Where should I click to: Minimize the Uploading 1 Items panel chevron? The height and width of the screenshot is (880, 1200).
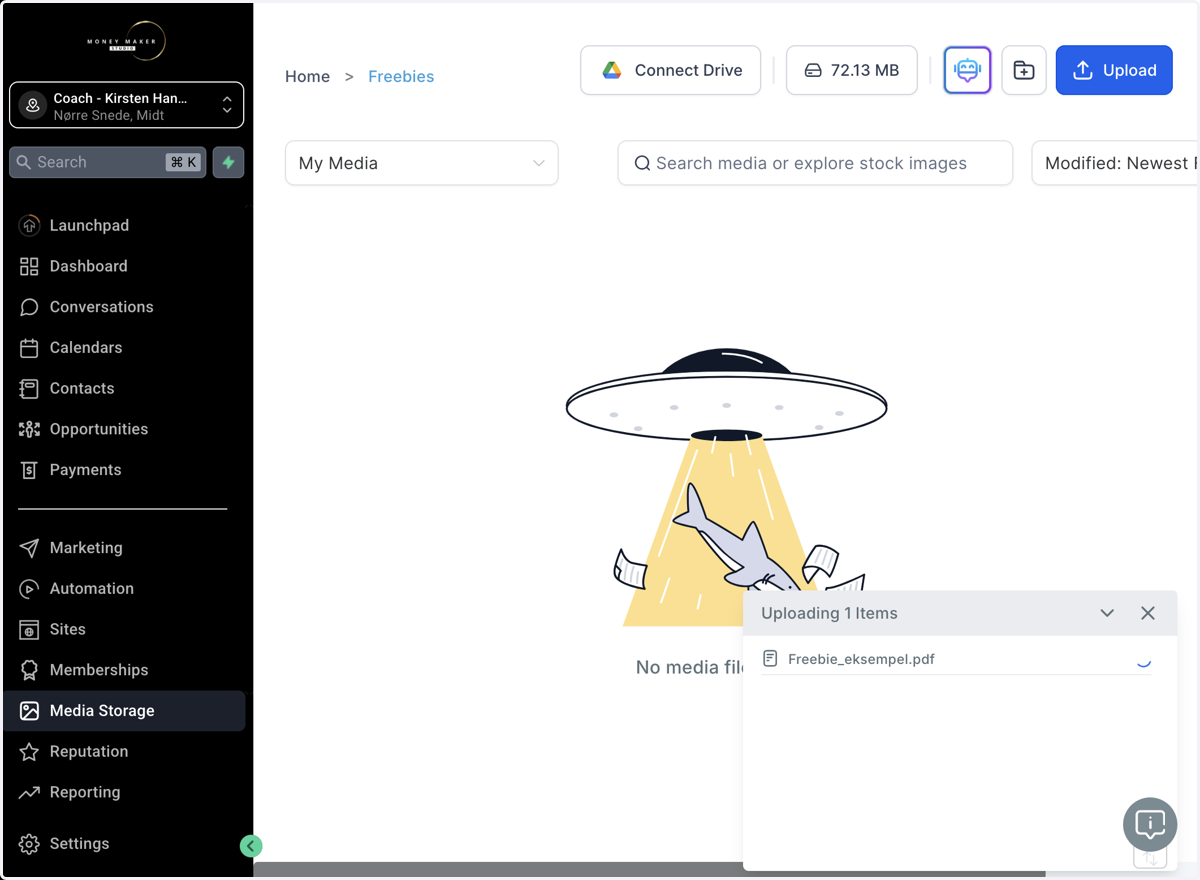1107,613
